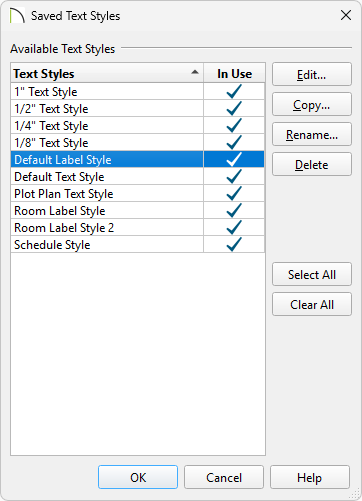
Task: Click In Use checkmark for Schedule Style
Action: 234,244
